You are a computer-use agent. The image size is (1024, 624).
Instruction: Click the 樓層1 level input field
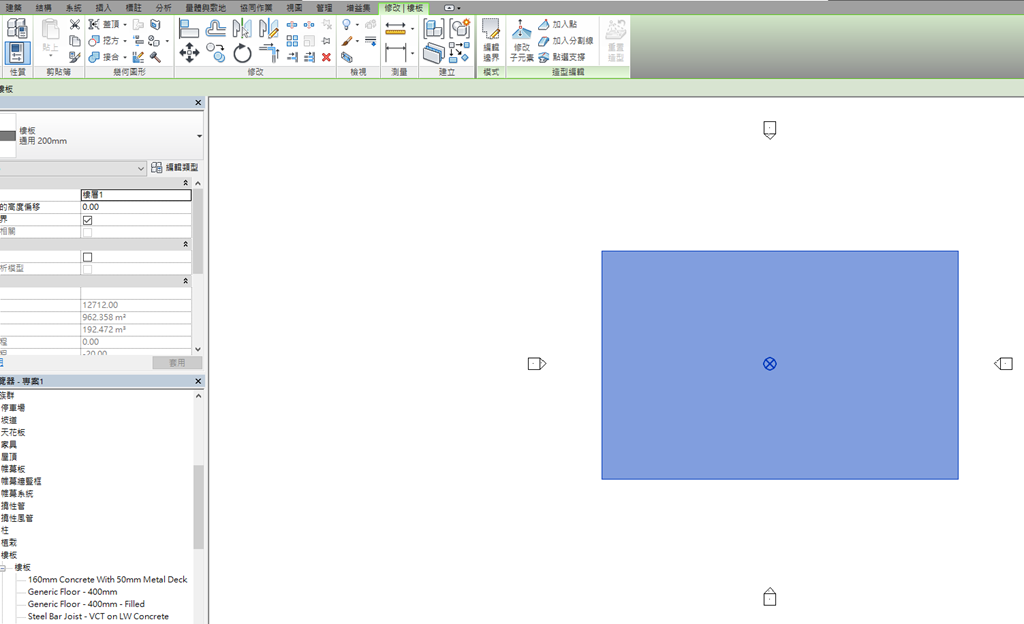(x=136, y=195)
